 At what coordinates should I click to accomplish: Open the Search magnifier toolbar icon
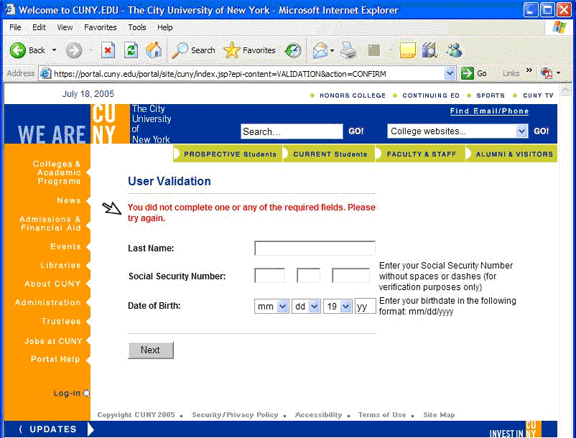180,50
